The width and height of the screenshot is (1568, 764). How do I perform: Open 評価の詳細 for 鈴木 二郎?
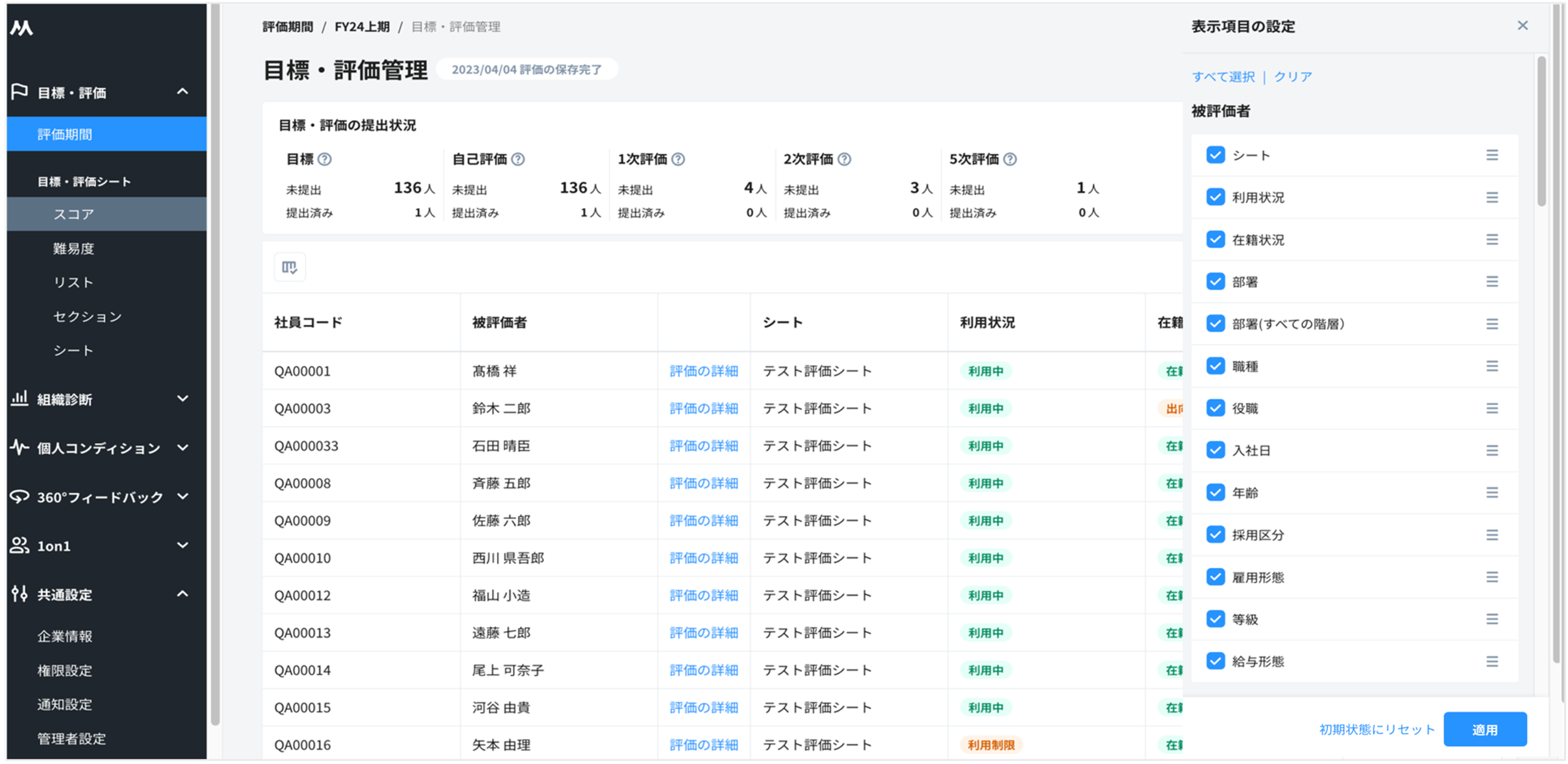(x=703, y=408)
